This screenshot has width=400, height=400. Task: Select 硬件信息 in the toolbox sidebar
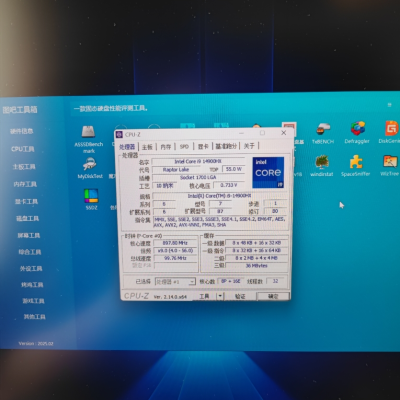point(21,131)
